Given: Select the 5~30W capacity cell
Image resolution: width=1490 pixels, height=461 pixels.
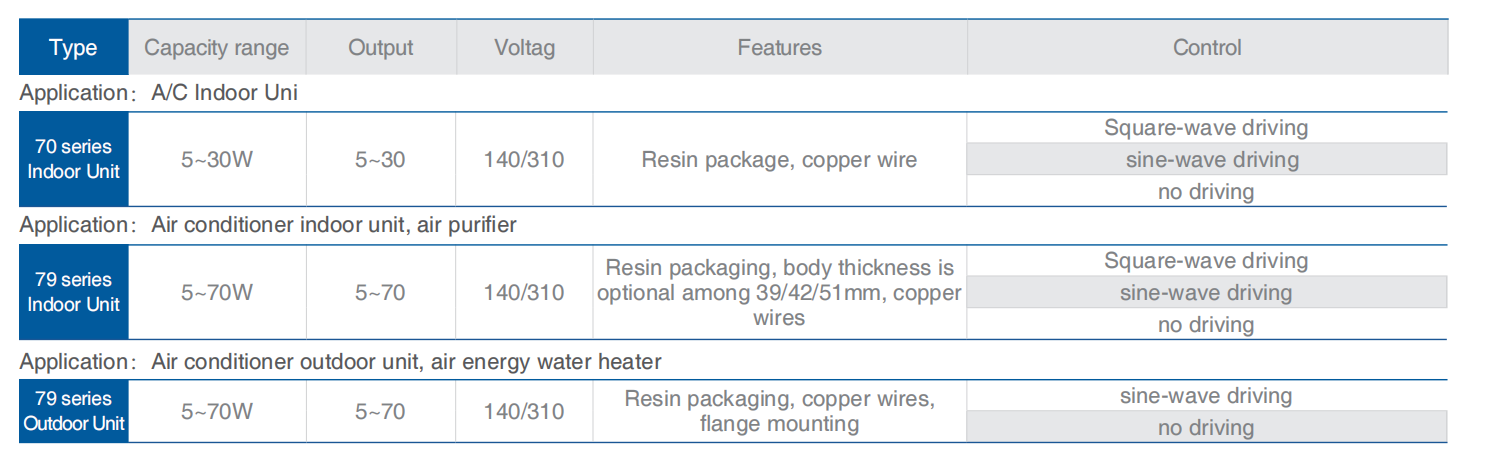Looking at the screenshot, I should (216, 160).
